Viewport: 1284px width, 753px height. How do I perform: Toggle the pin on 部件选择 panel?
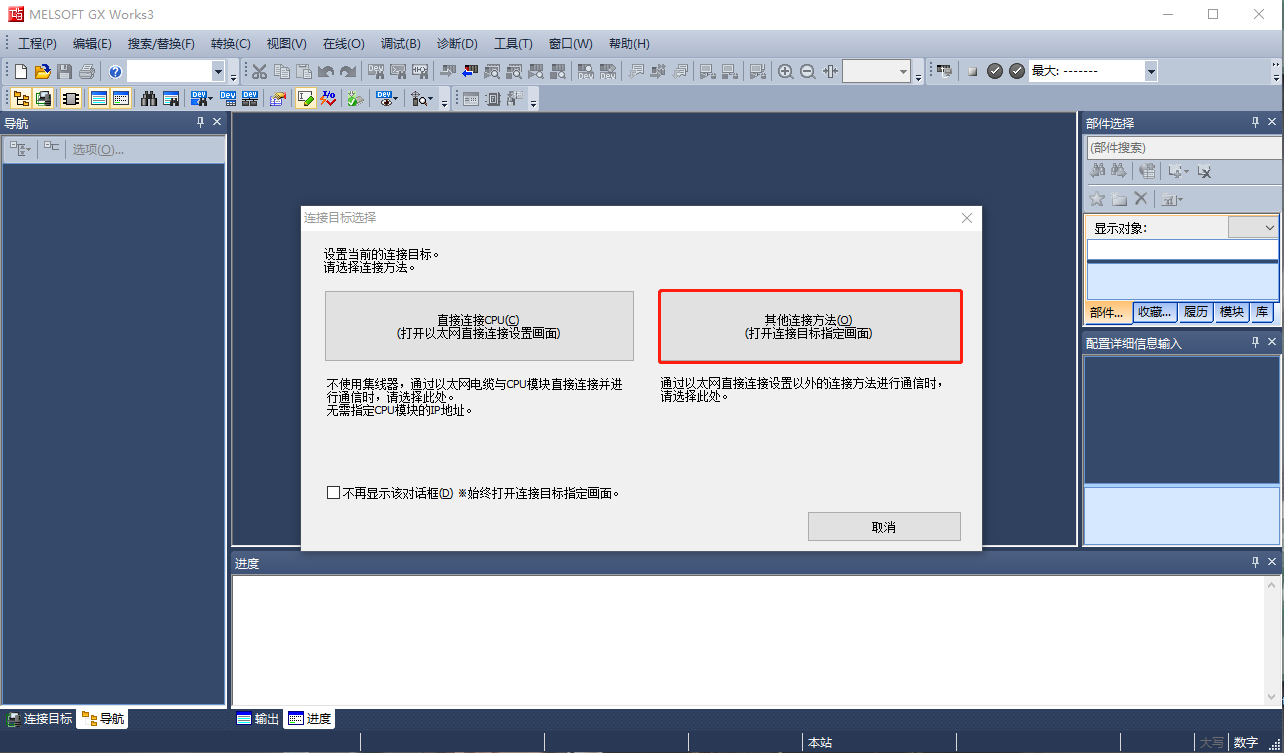[x=1256, y=123]
